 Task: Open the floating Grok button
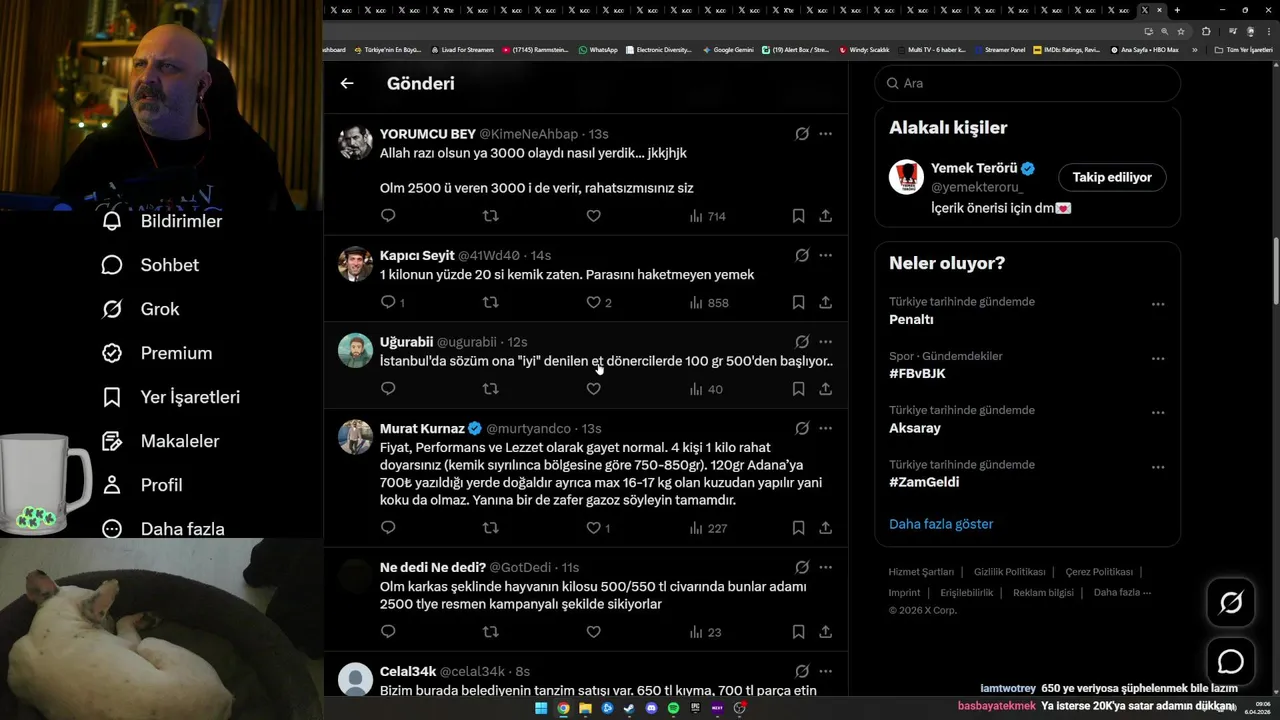click(1230, 602)
